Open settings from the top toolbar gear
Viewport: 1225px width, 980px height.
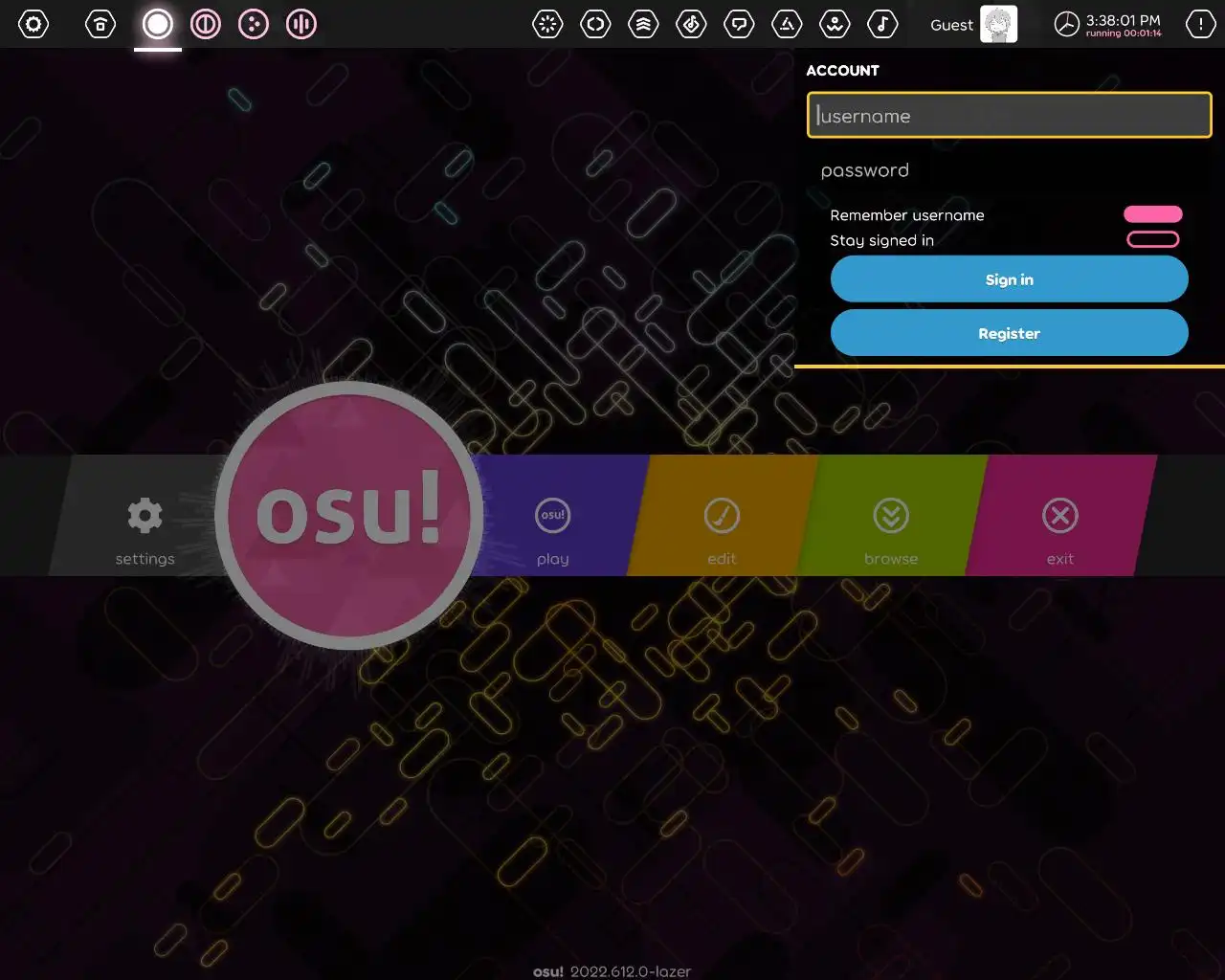(33, 24)
